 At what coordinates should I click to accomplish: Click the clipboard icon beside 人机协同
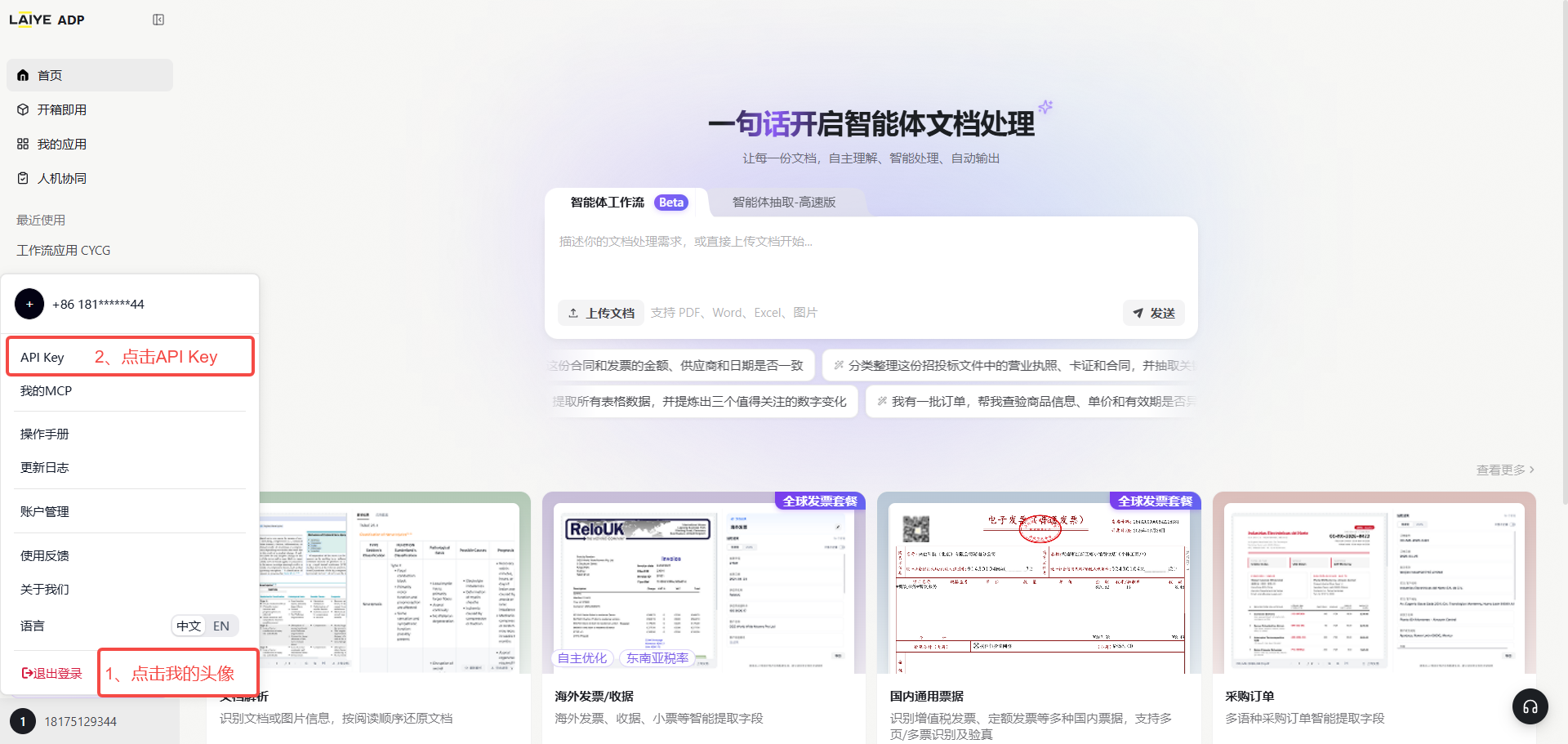tap(23, 178)
